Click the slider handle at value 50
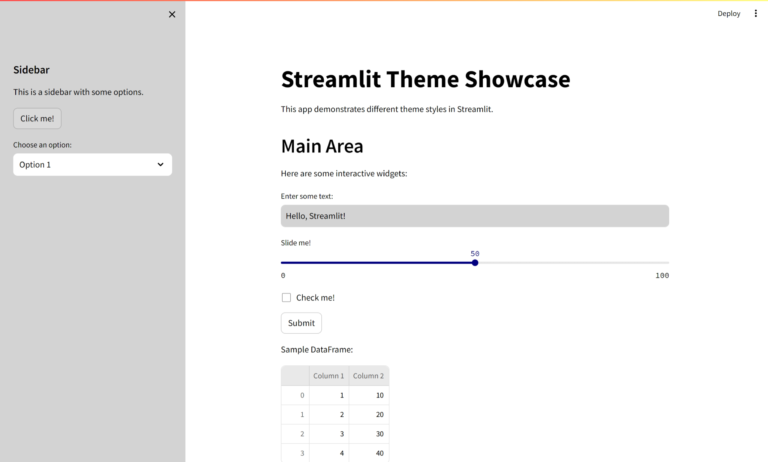768x462 pixels. 475,263
